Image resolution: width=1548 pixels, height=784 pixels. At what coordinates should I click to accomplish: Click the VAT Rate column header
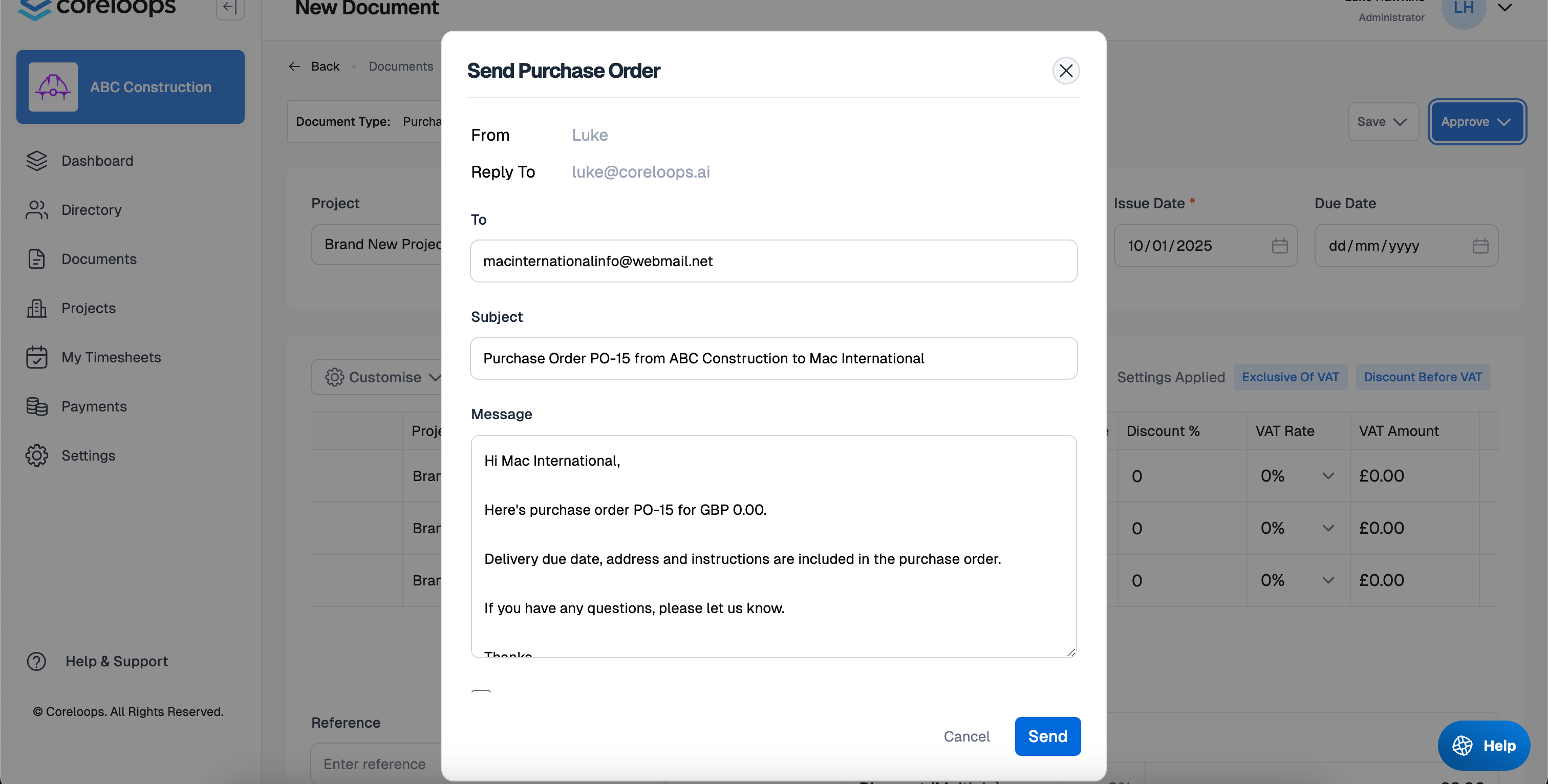tap(1285, 431)
